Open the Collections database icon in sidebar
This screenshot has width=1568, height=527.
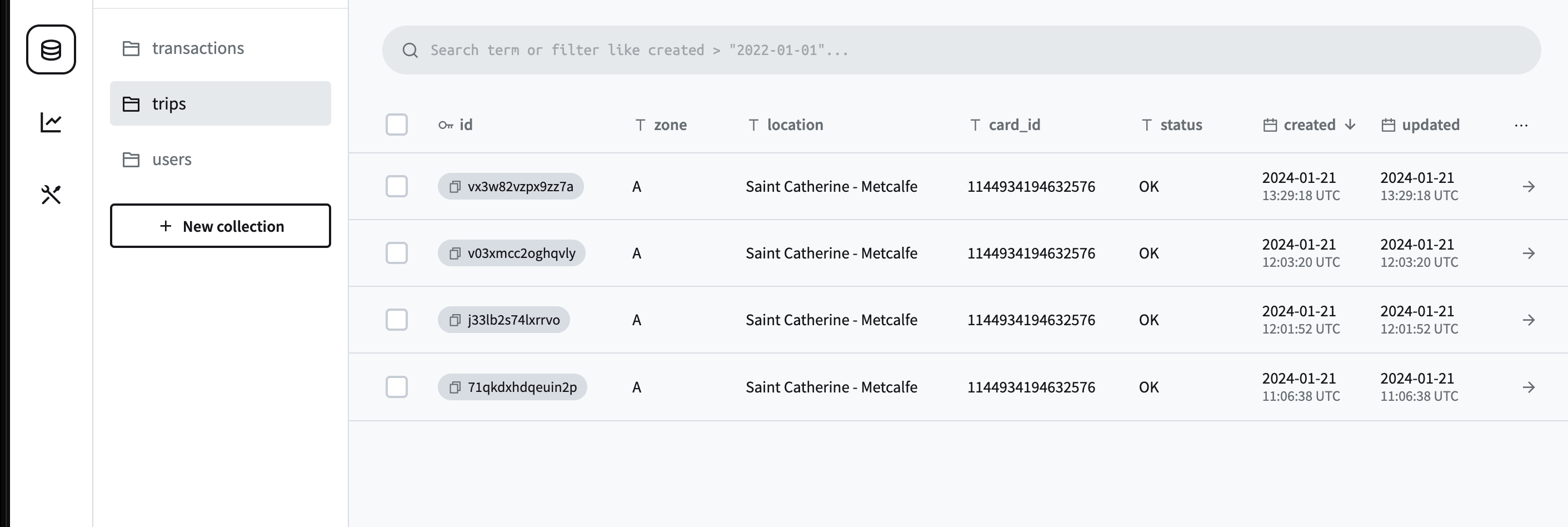pyautogui.click(x=51, y=49)
